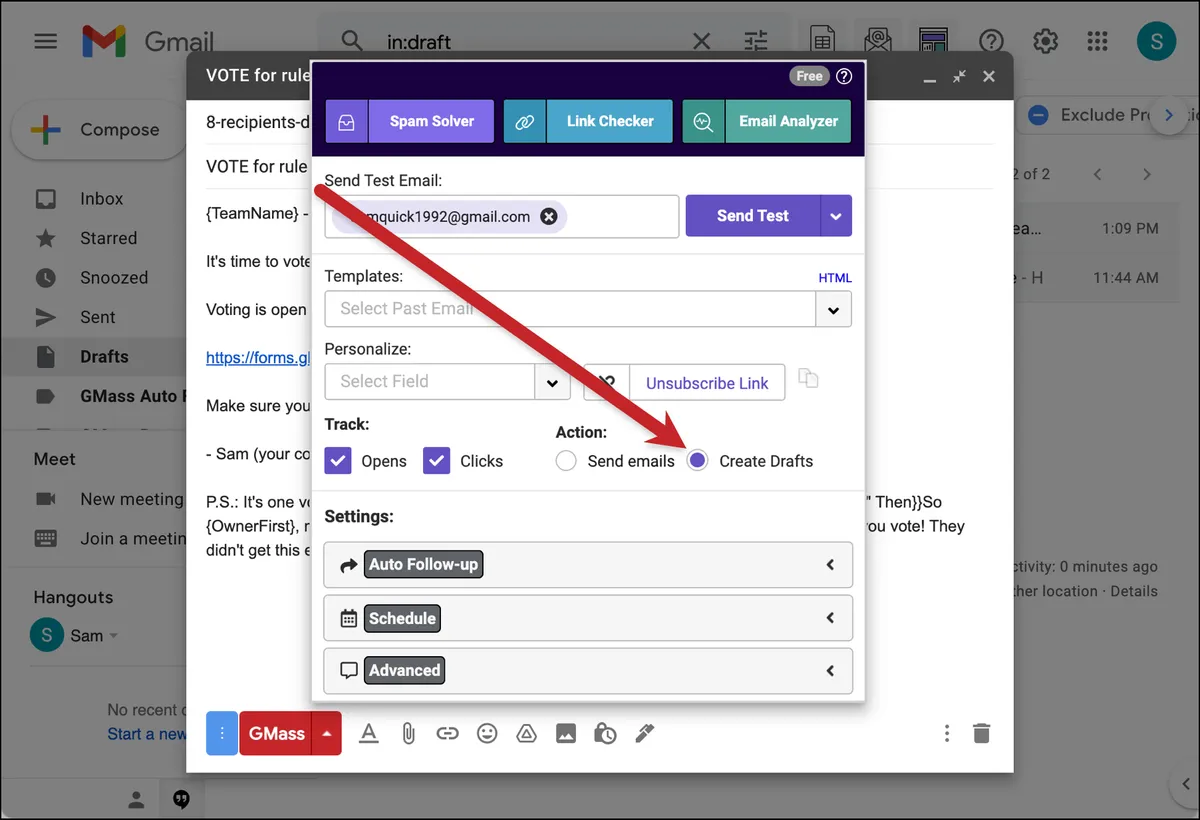This screenshot has width=1200, height=820.
Task: Open the forms link in email body
Action: tap(258, 357)
